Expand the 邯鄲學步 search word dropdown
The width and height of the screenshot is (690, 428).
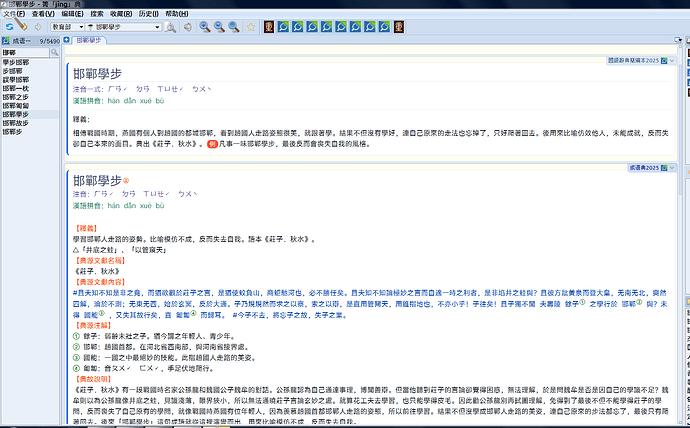(x=157, y=26)
